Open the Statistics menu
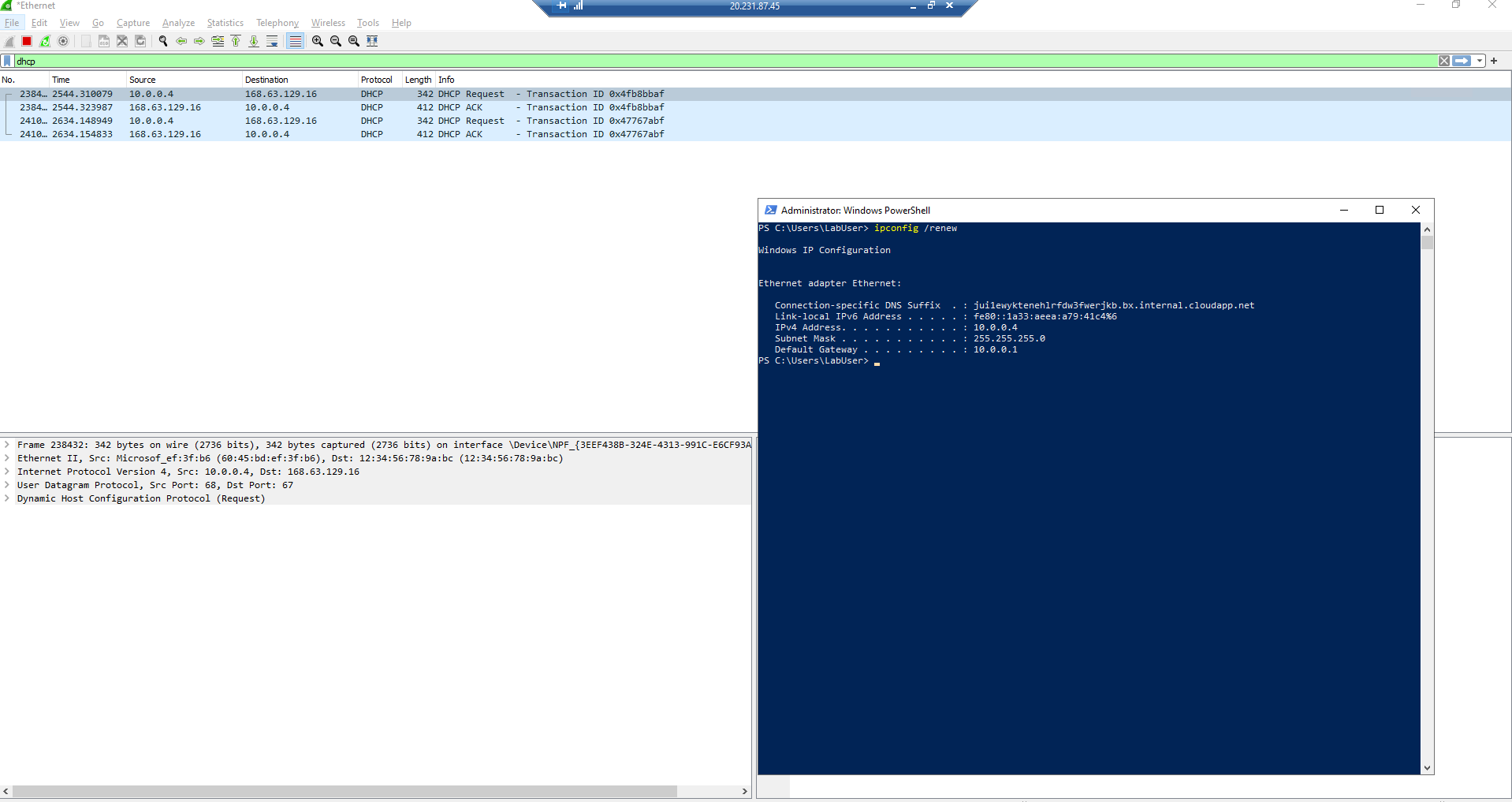The height and width of the screenshot is (802, 1512). tap(224, 23)
